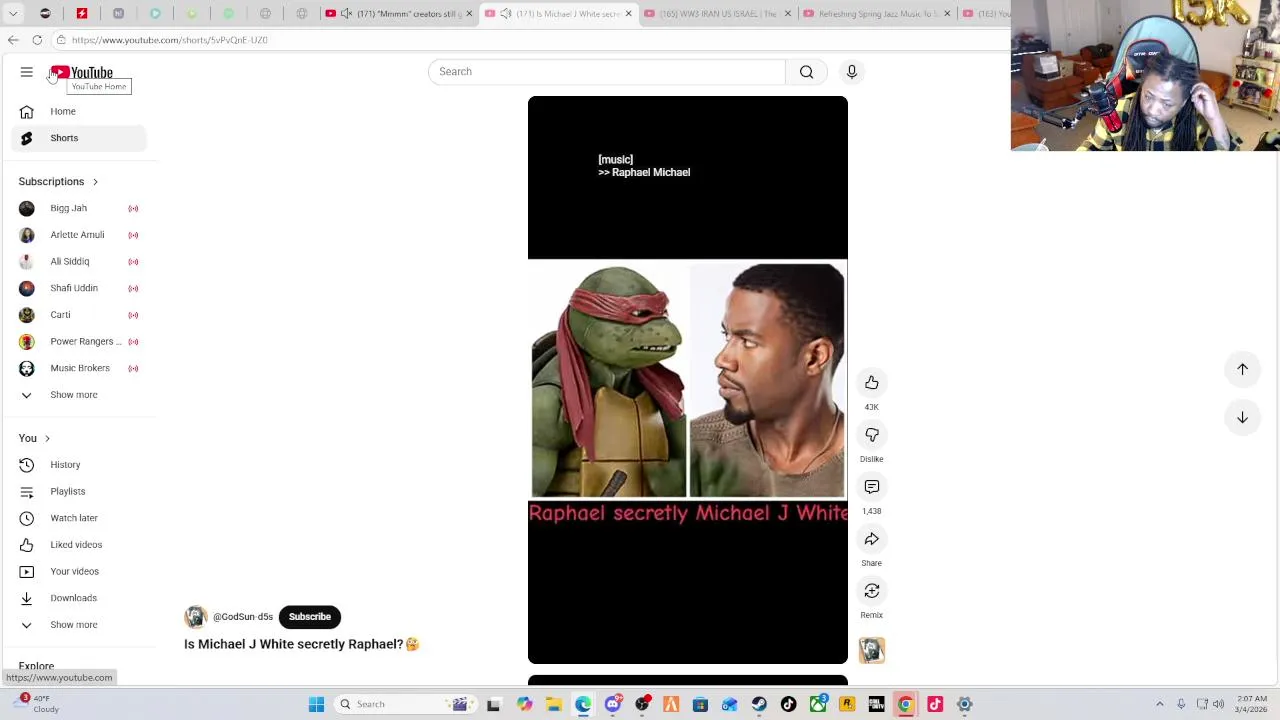Click the YouTube search field
The width and height of the screenshot is (1280, 720).
[607, 72]
